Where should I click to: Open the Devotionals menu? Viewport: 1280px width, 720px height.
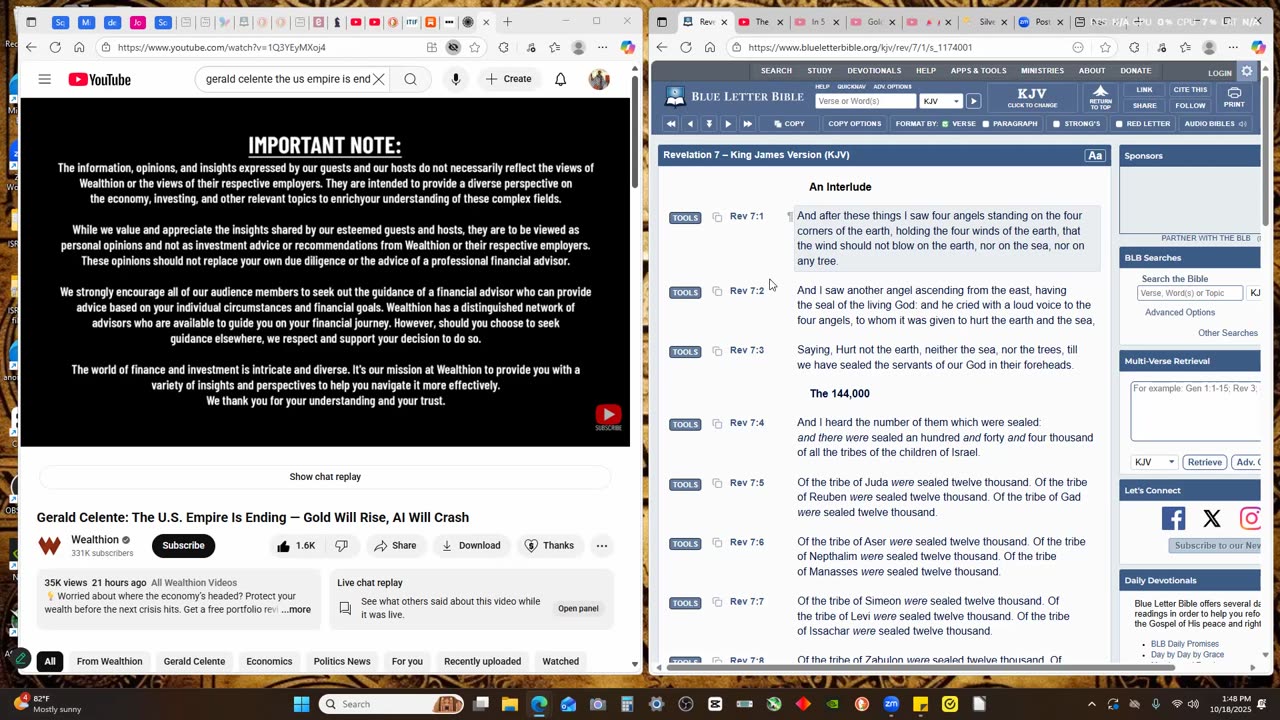[874, 71]
